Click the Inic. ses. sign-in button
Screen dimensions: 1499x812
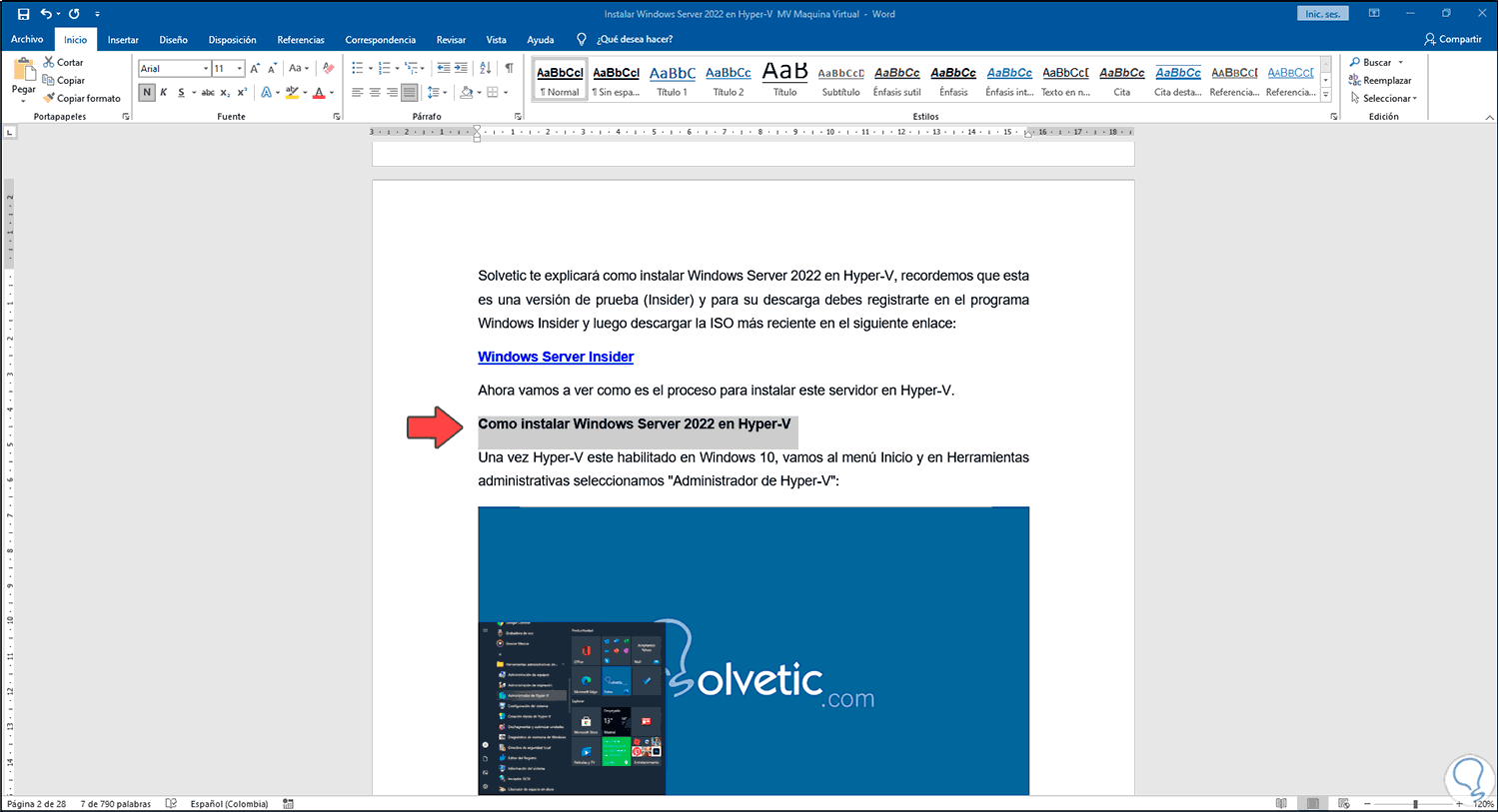tap(1322, 14)
